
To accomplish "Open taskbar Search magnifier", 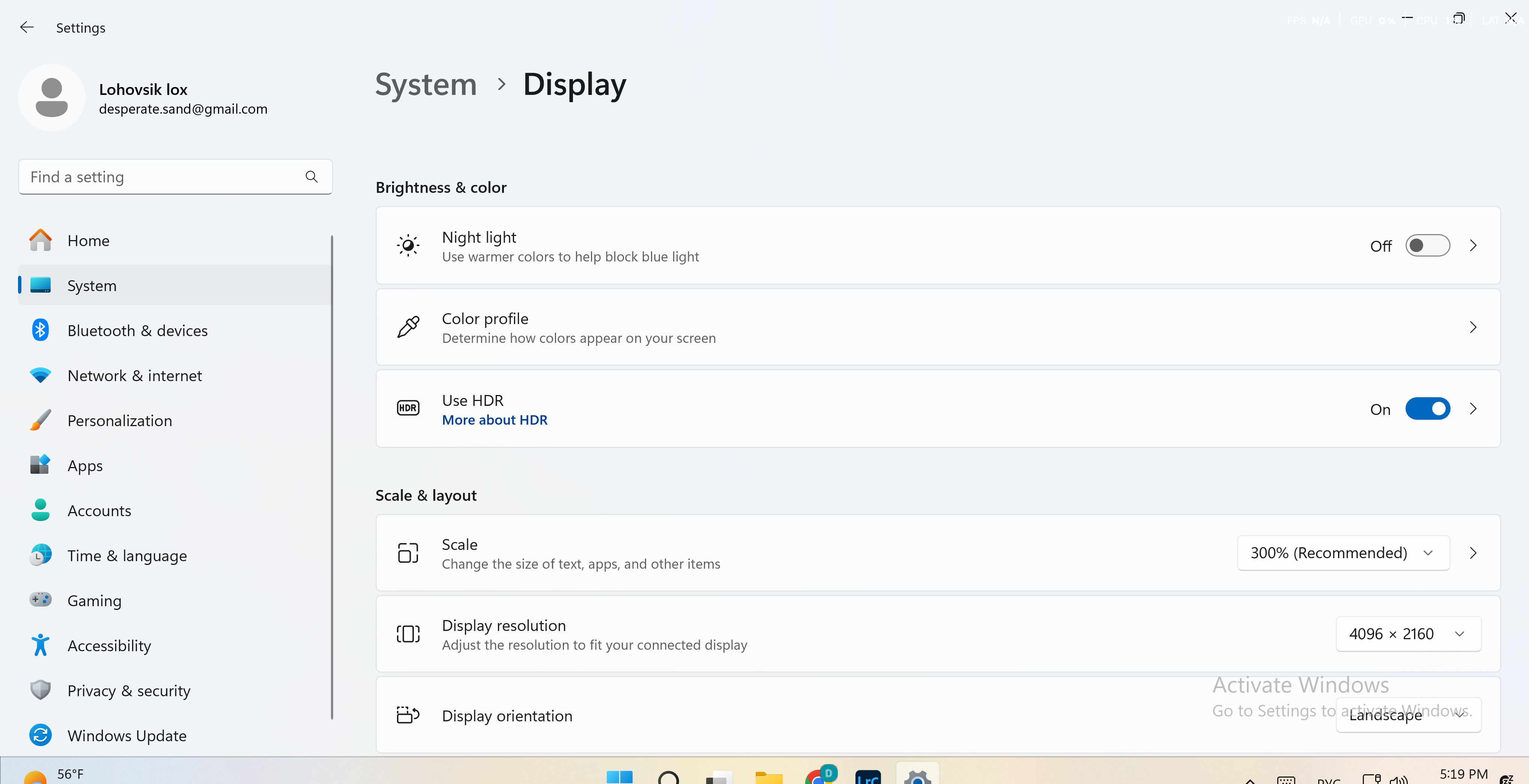I will tap(668, 776).
